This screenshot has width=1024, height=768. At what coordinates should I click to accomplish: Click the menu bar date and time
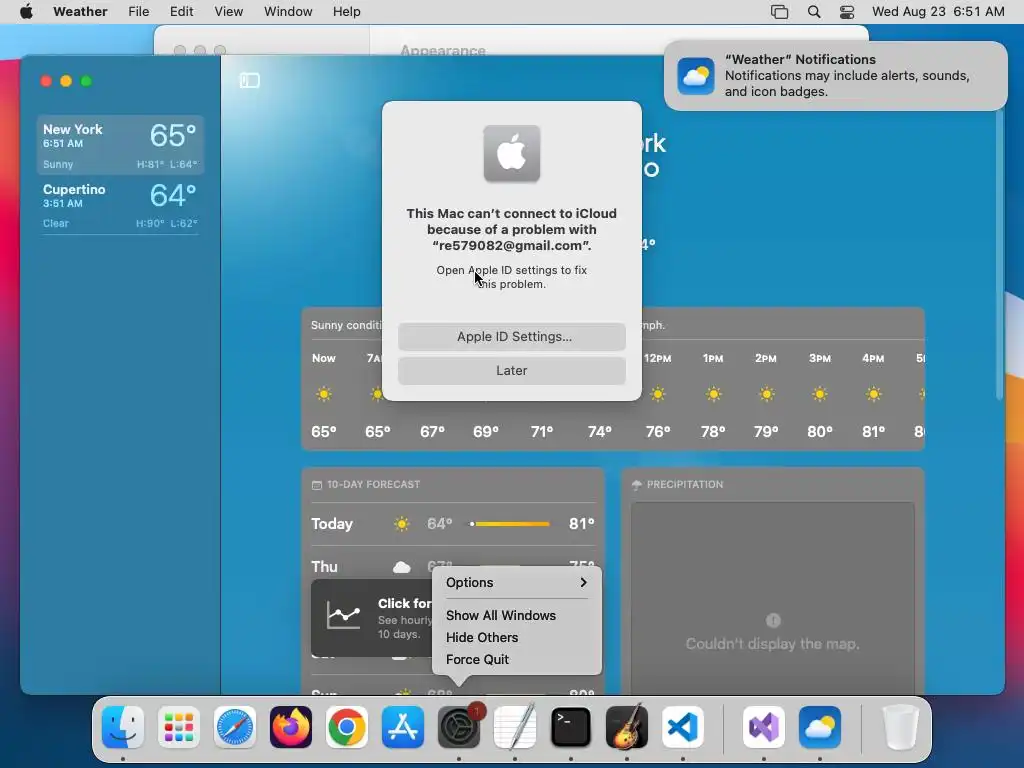938,12
